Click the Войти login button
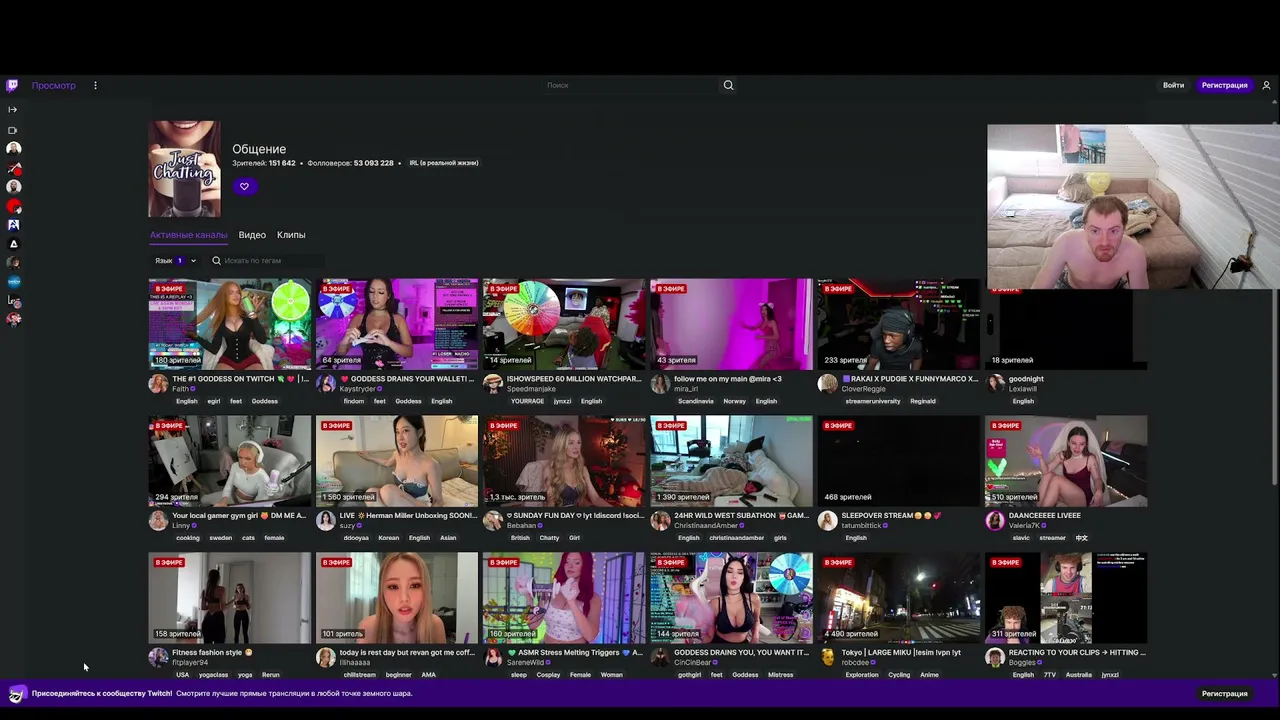This screenshot has height=720, width=1280. pos(1173,85)
